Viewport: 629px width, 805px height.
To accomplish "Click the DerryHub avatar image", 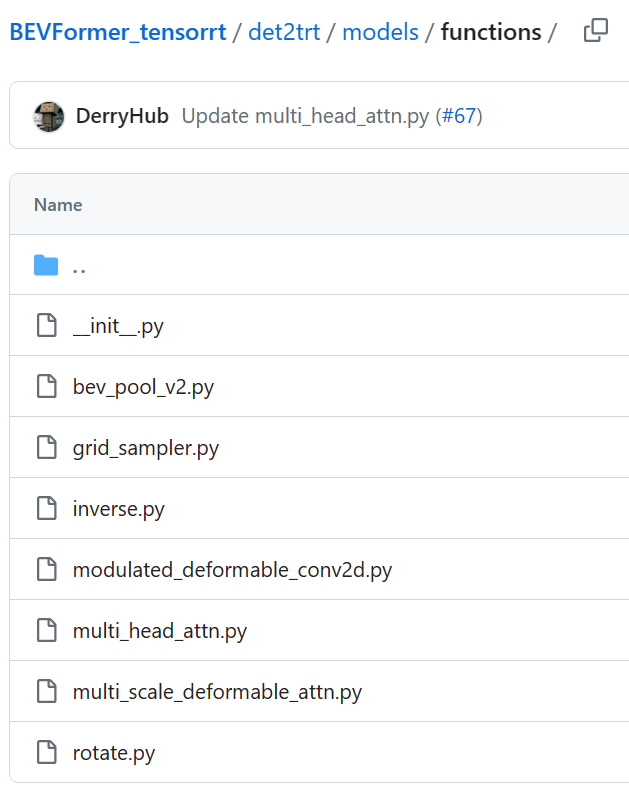I will pos(49,116).
